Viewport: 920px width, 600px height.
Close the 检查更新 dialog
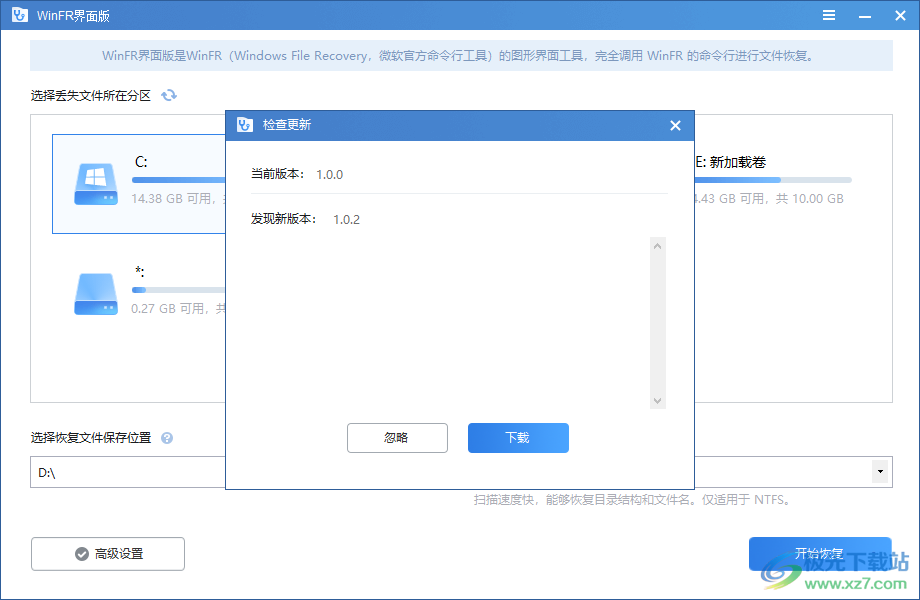tap(675, 126)
